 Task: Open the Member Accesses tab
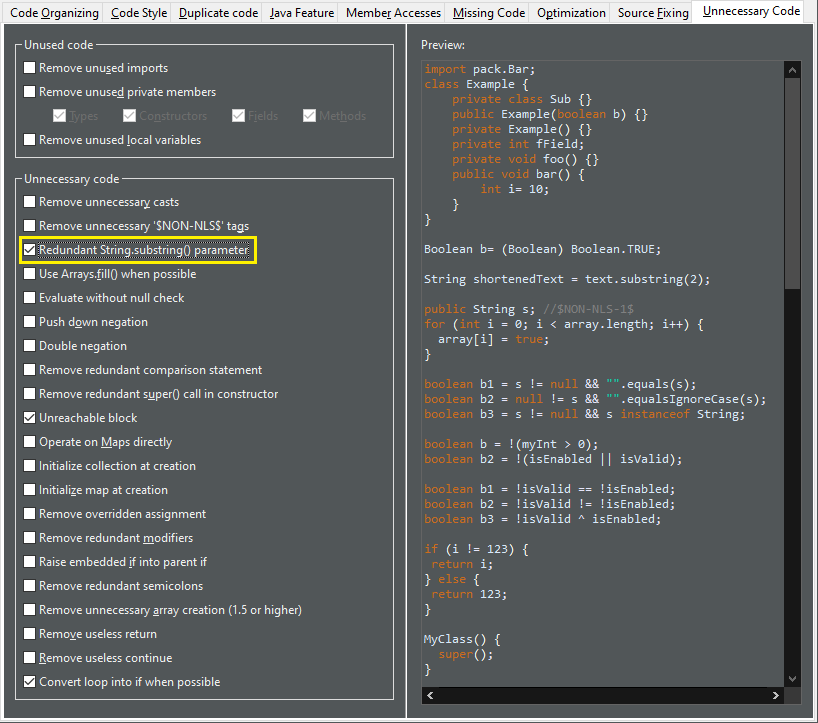coord(393,13)
